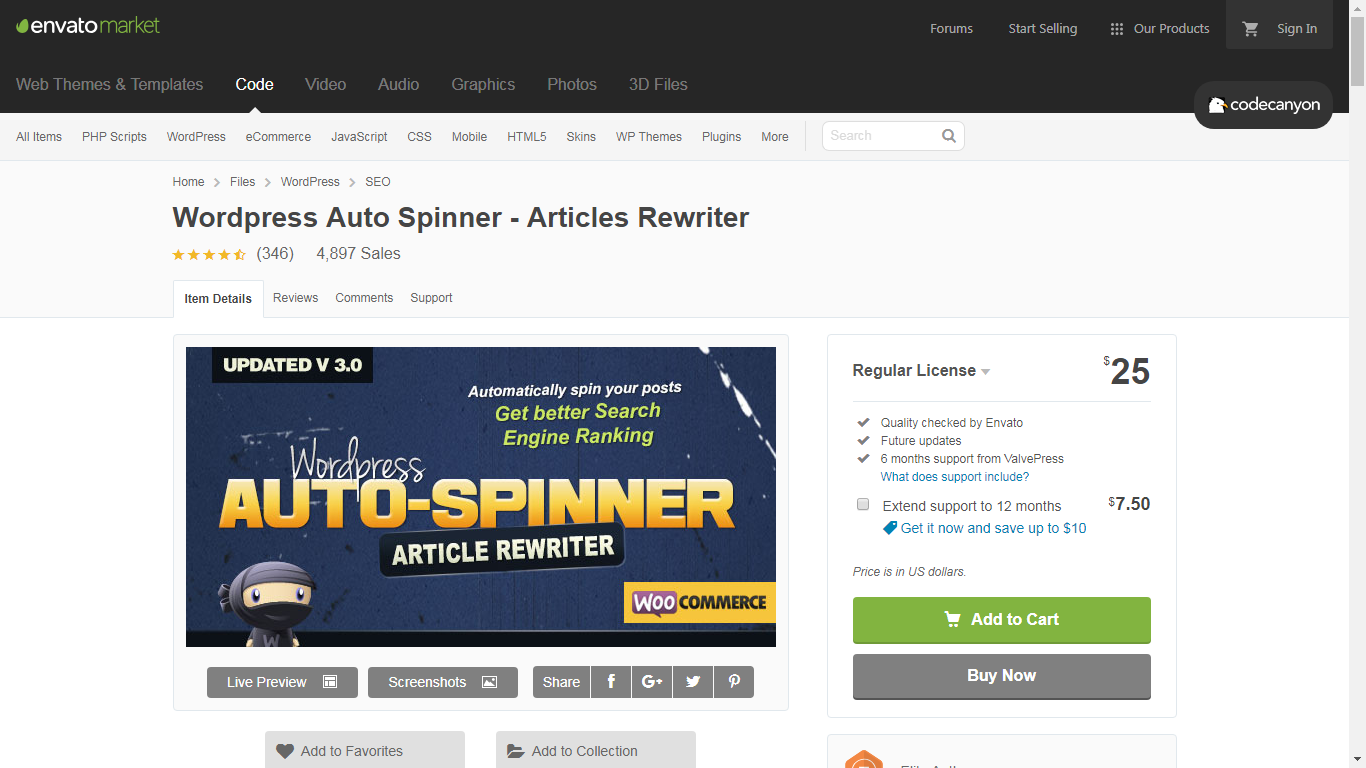Select eCommerce subcategory

coord(278,137)
